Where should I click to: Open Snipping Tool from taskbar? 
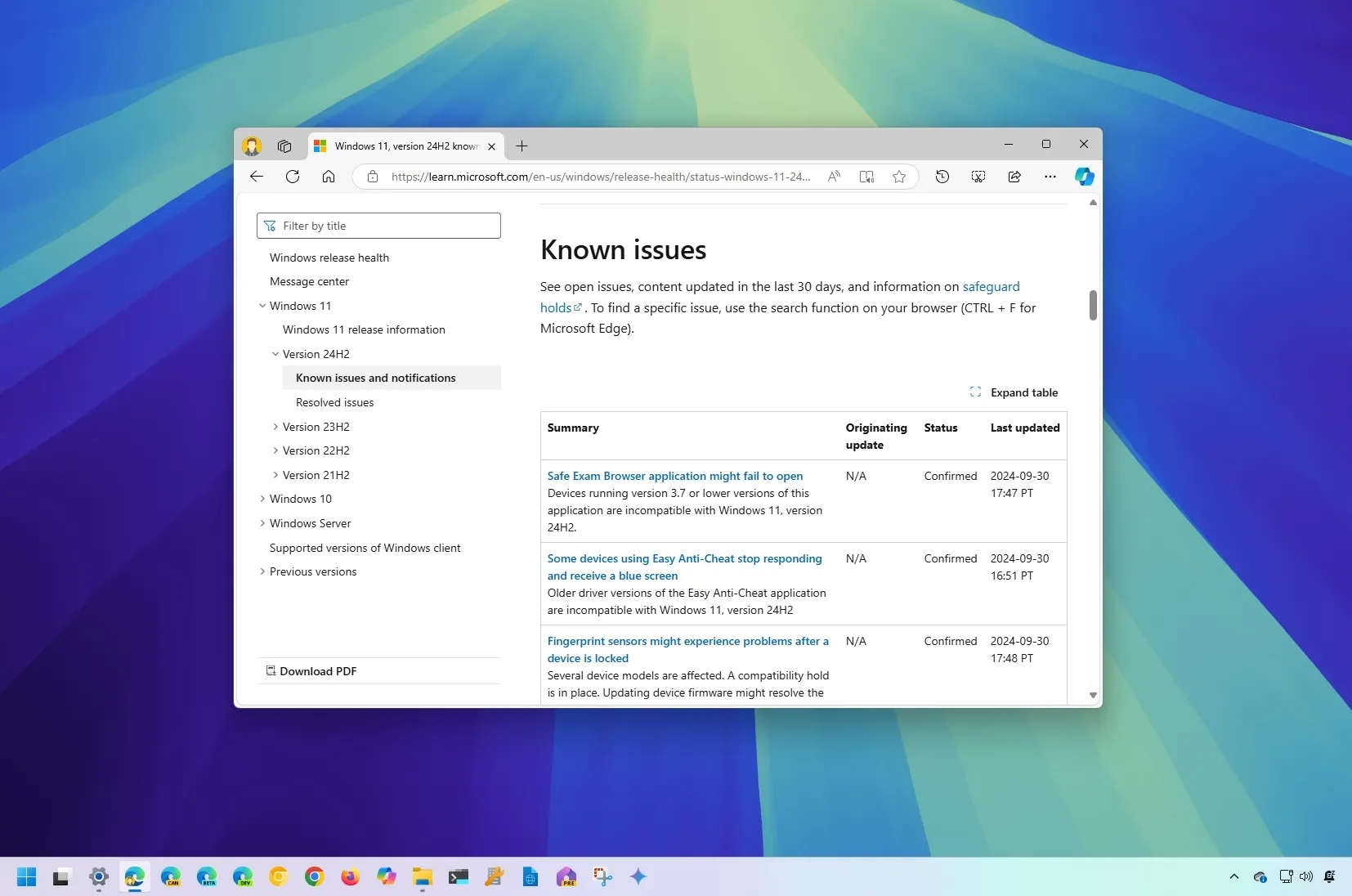602,877
